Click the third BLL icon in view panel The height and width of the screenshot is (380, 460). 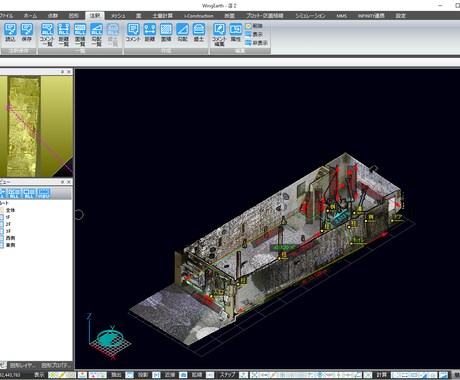(29, 193)
